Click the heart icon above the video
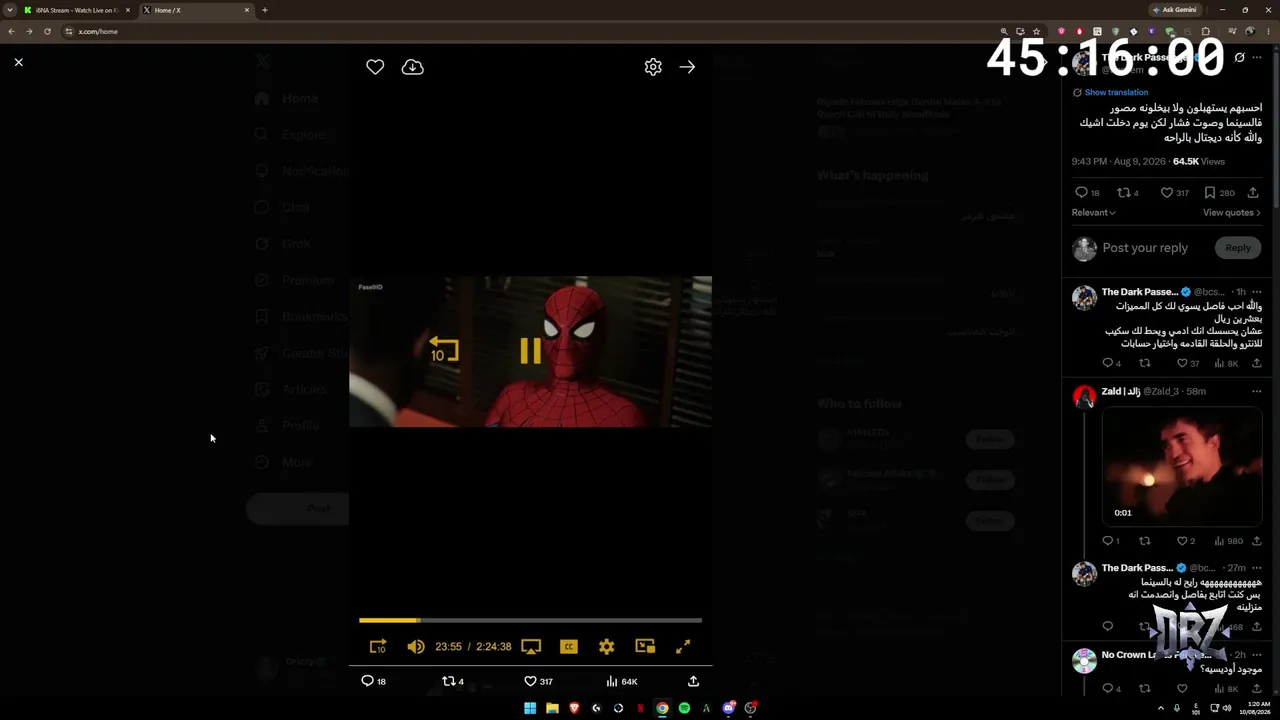This screenshot has width=1280, height=720. [375, 67]
